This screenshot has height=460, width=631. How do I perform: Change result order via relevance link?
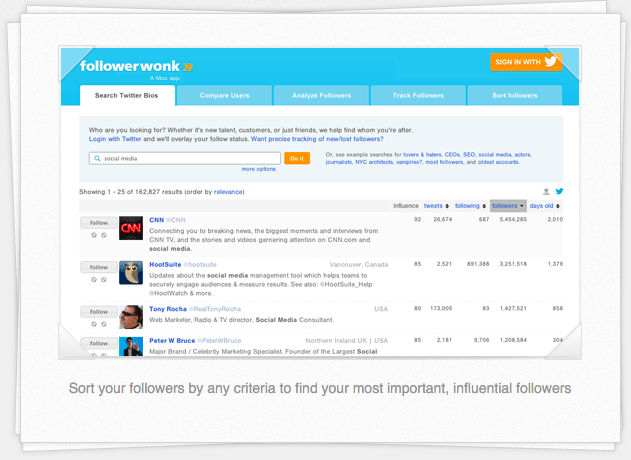pos(228,192)
